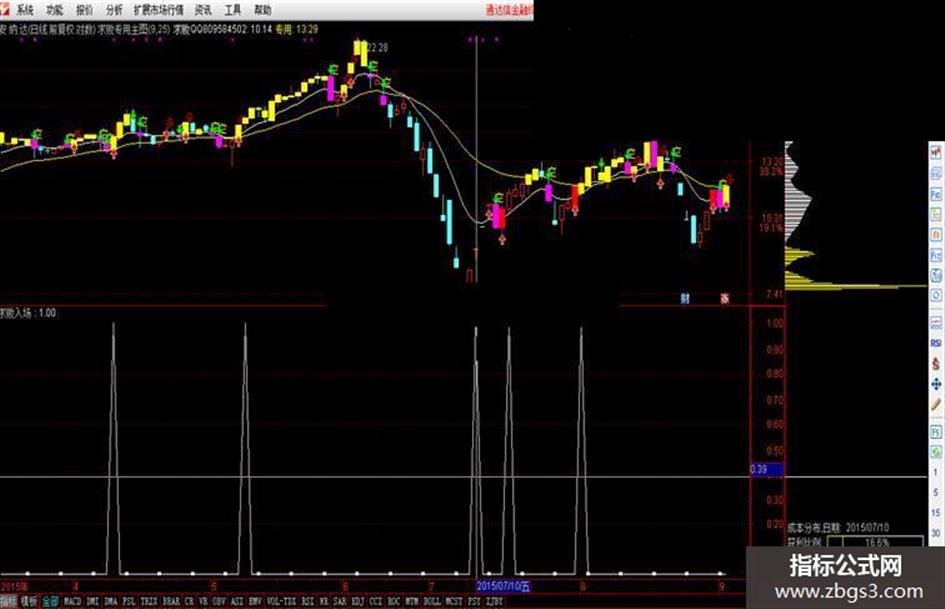The width and height of the screenshot is (945, 609).
Task: Click the red wavy chart icon
Action: pos(935,323)
